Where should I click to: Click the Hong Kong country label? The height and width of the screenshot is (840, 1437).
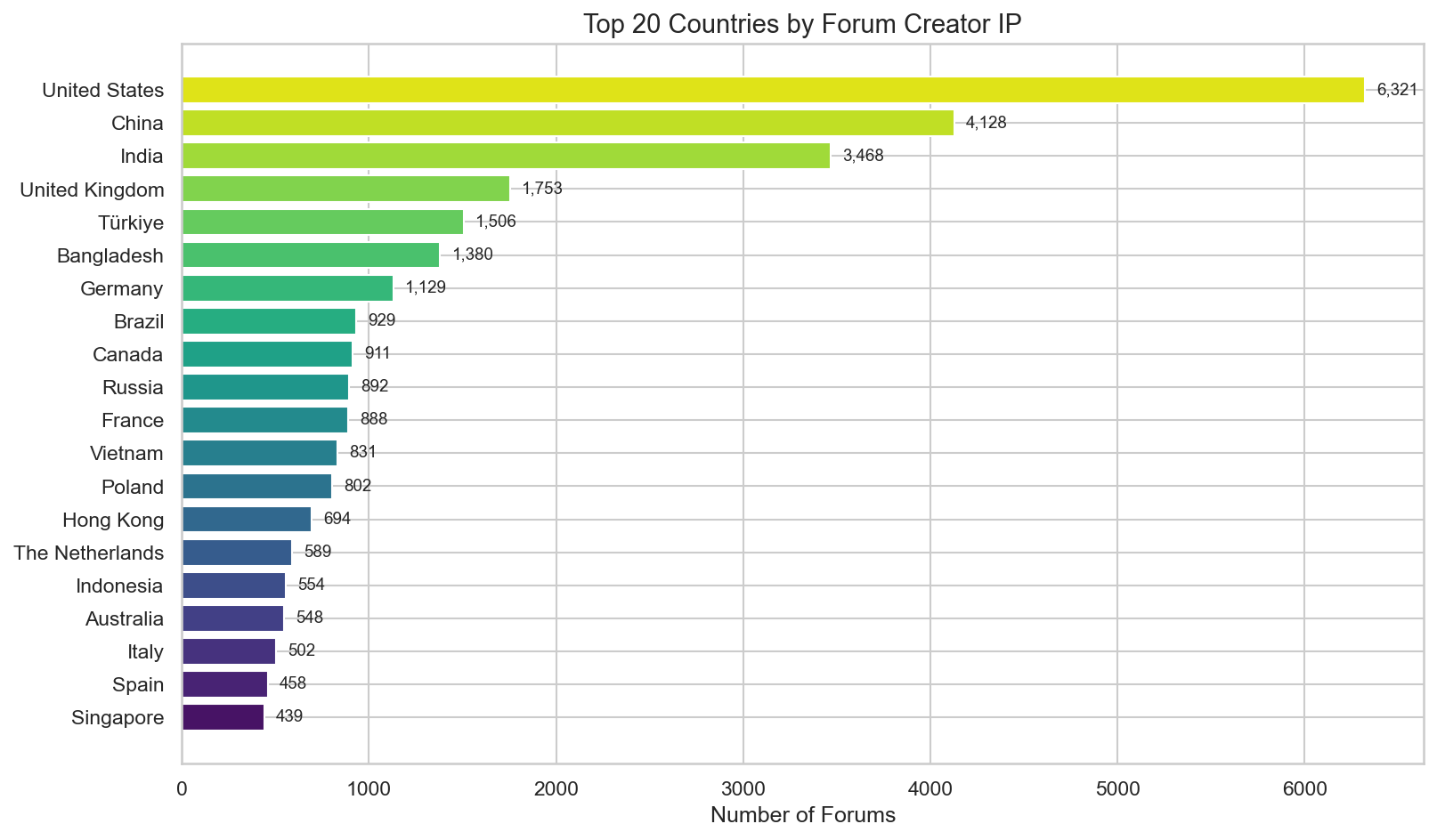(113, 520)
